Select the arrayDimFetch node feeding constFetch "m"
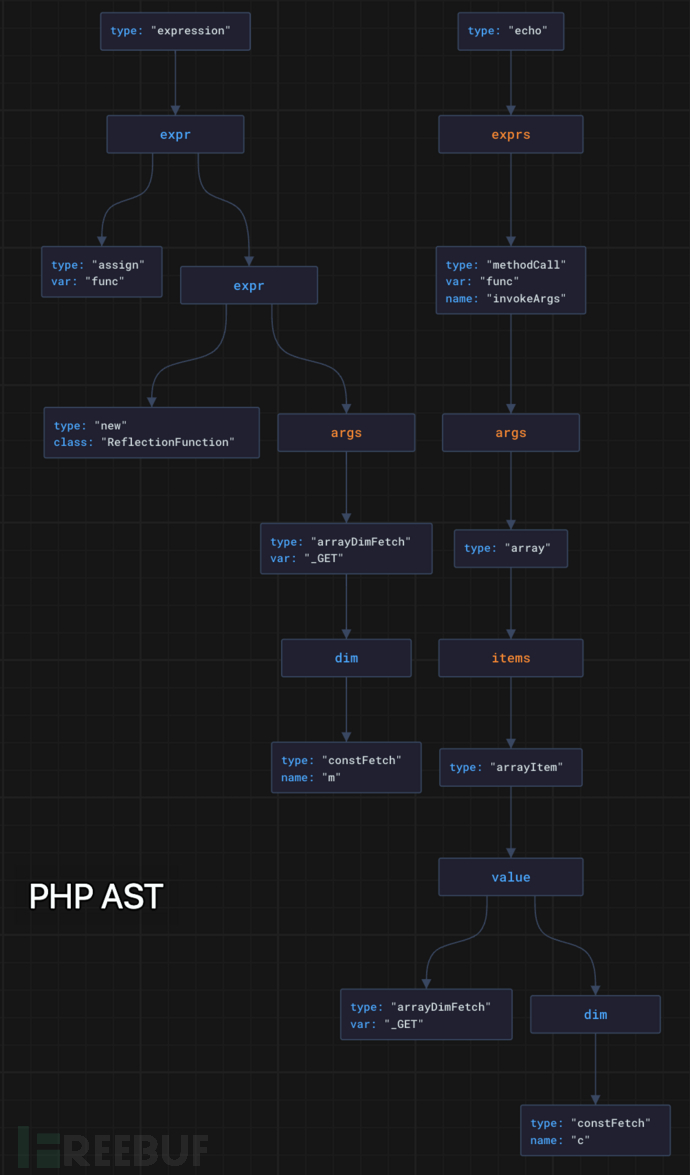This screenshot has height=1175, width=690. point(346,549)
